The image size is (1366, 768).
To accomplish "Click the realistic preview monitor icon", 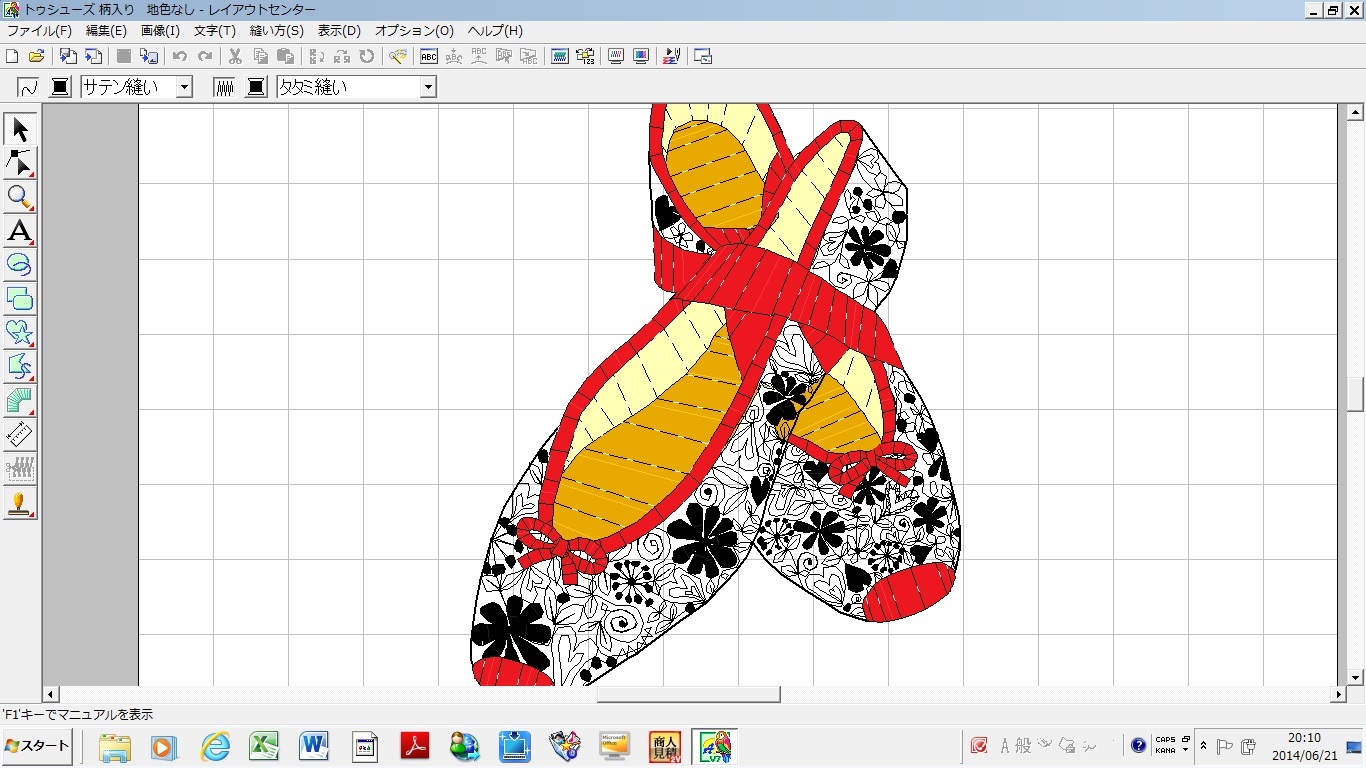I will pos(641,57).
